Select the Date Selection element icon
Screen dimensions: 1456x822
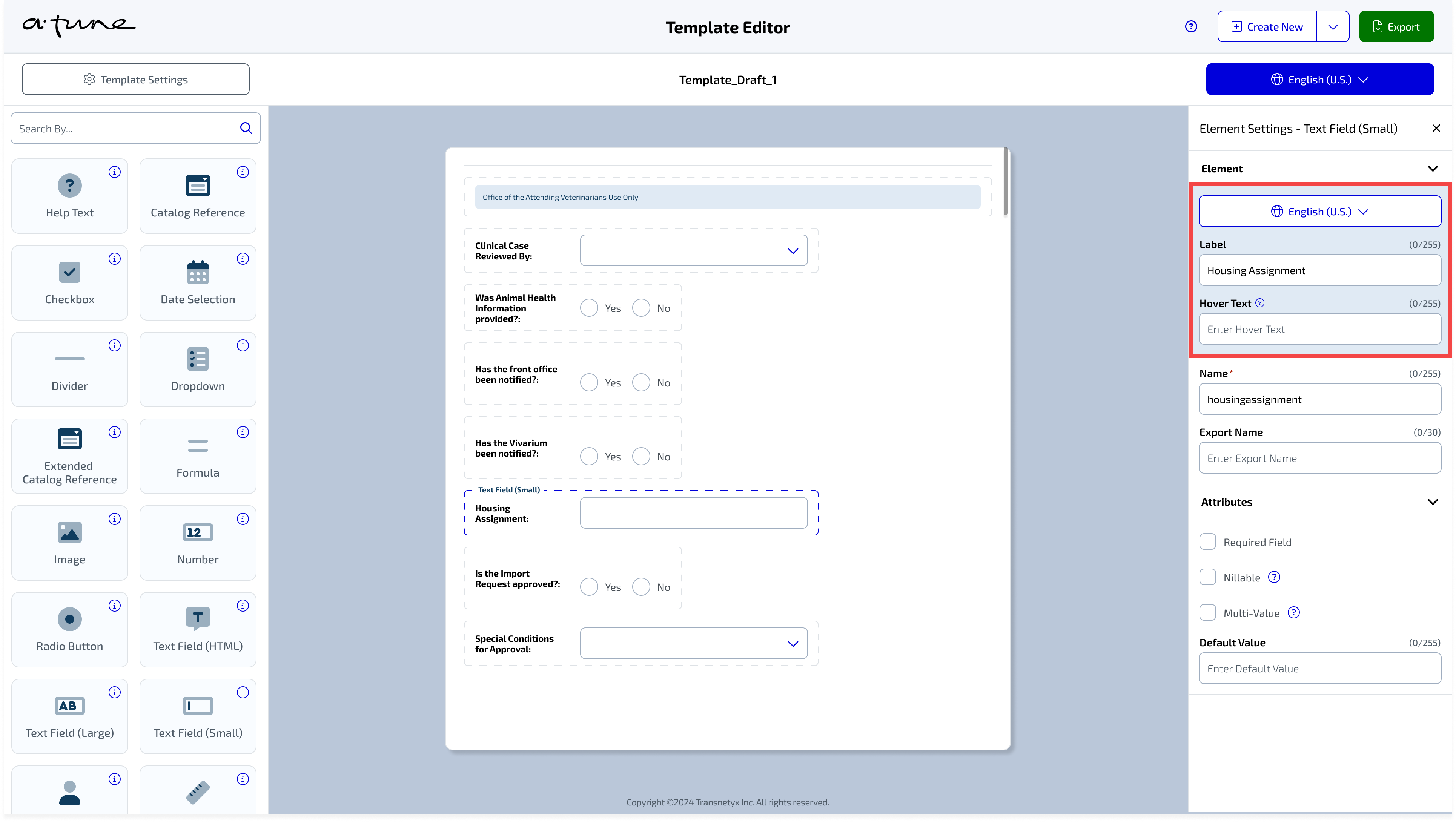click(x=197, y=273)
